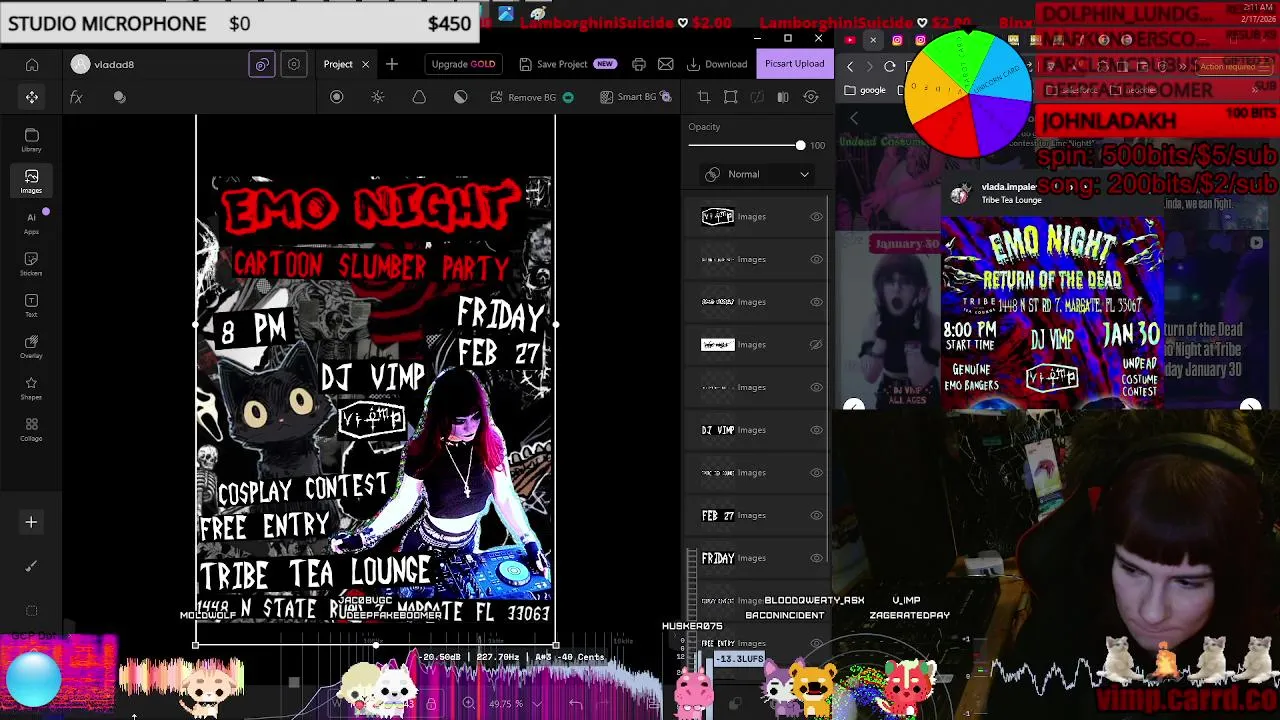This screenshot has width=1280, height=720.
Task: Open the Shapes sidebar panel
Action: point(32,389)
